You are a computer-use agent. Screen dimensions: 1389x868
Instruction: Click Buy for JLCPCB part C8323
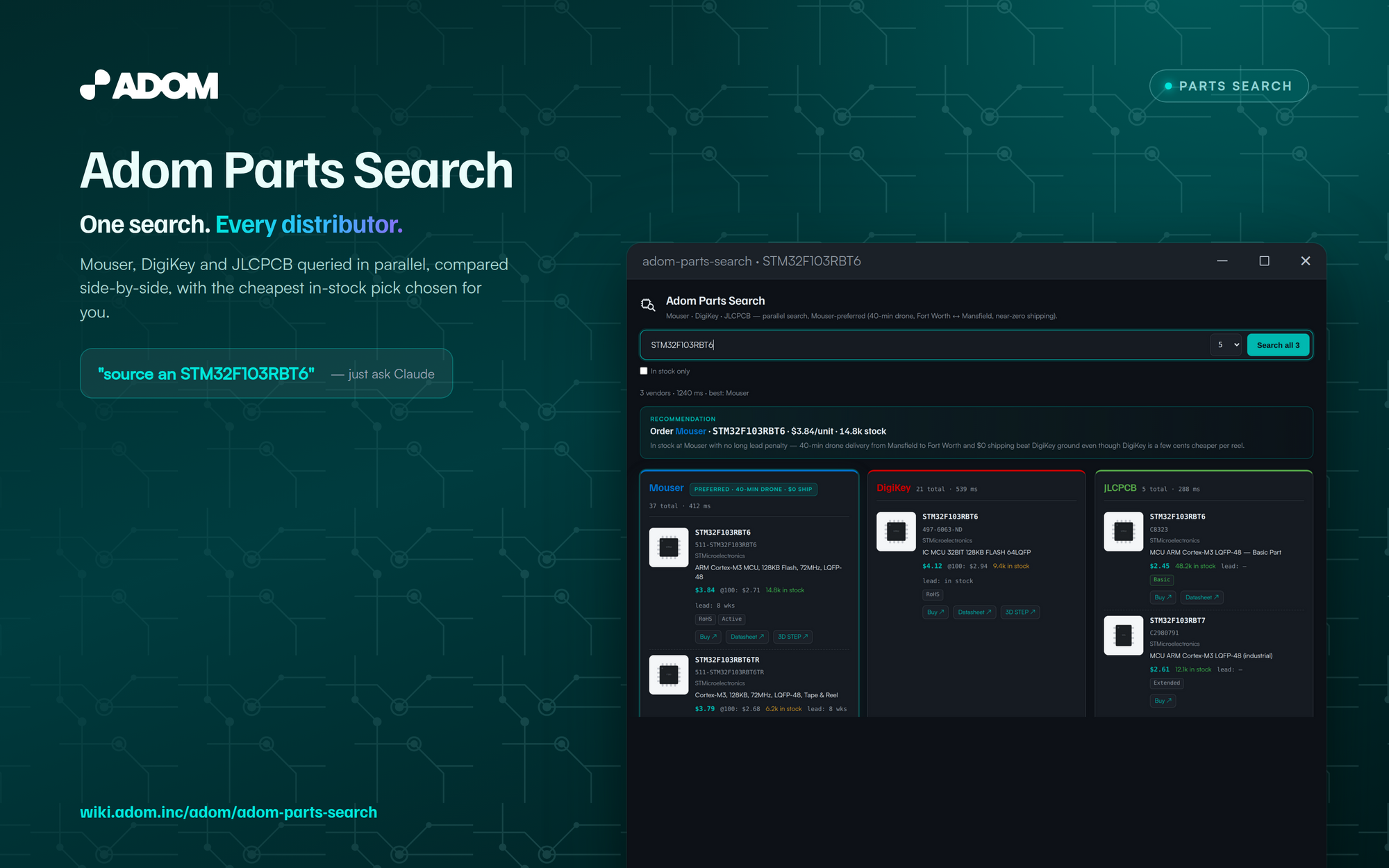(x=1163, y=597)
